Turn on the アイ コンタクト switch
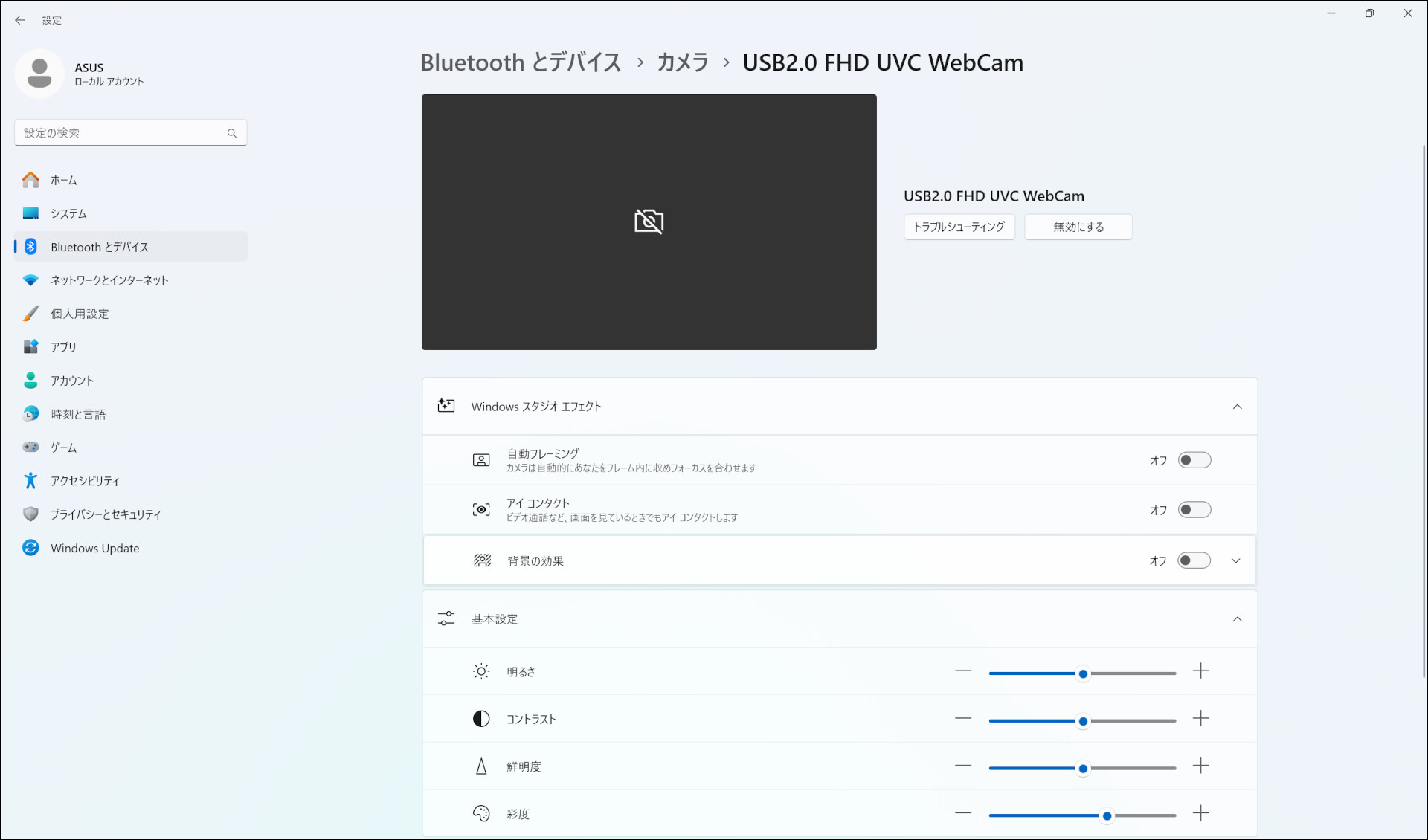This screenshot has width=1428, height=840. click(1194, 509)
